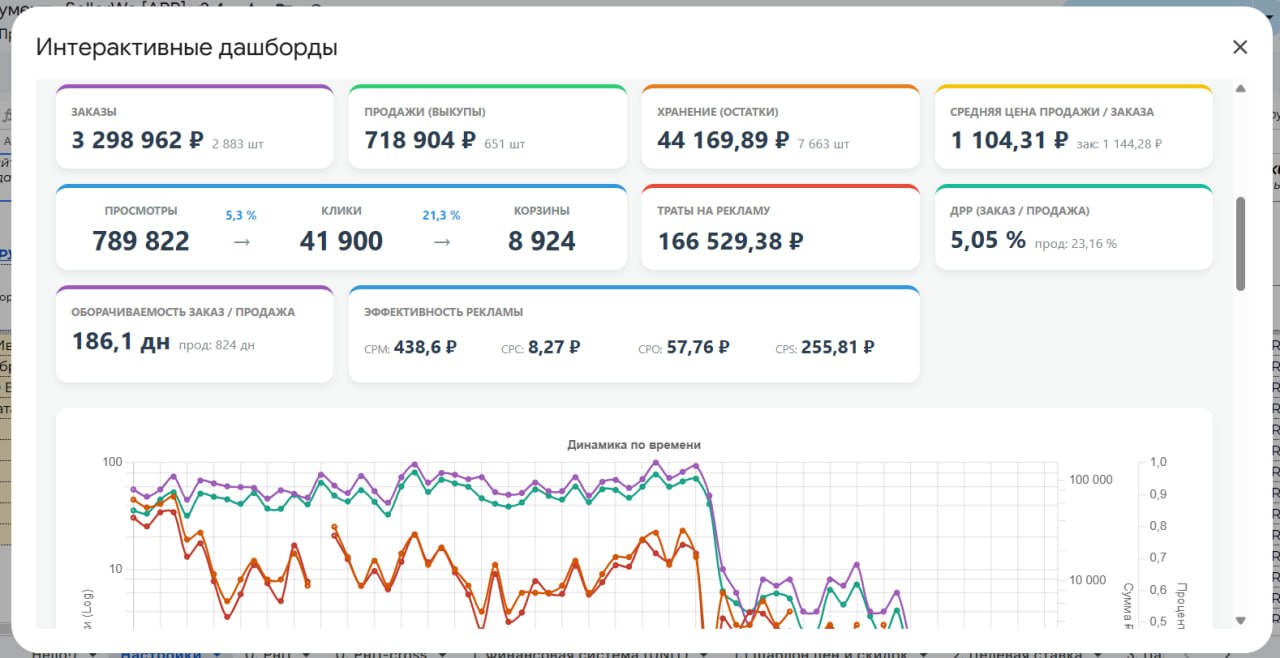1280x658 pixels.
Task: Click the Средняя цена продажи / заказа card
Action: pos(1074,127)
